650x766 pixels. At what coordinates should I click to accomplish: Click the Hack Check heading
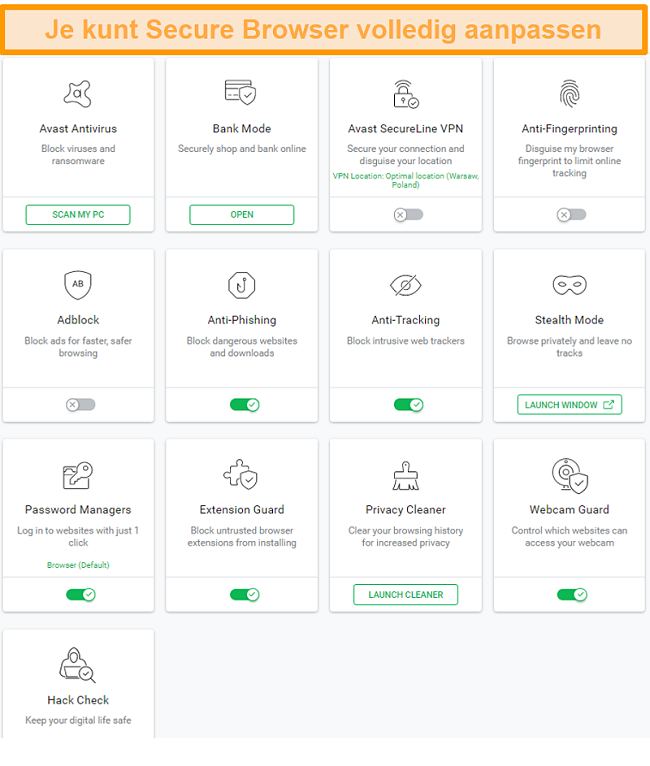[x=78, y=700]
